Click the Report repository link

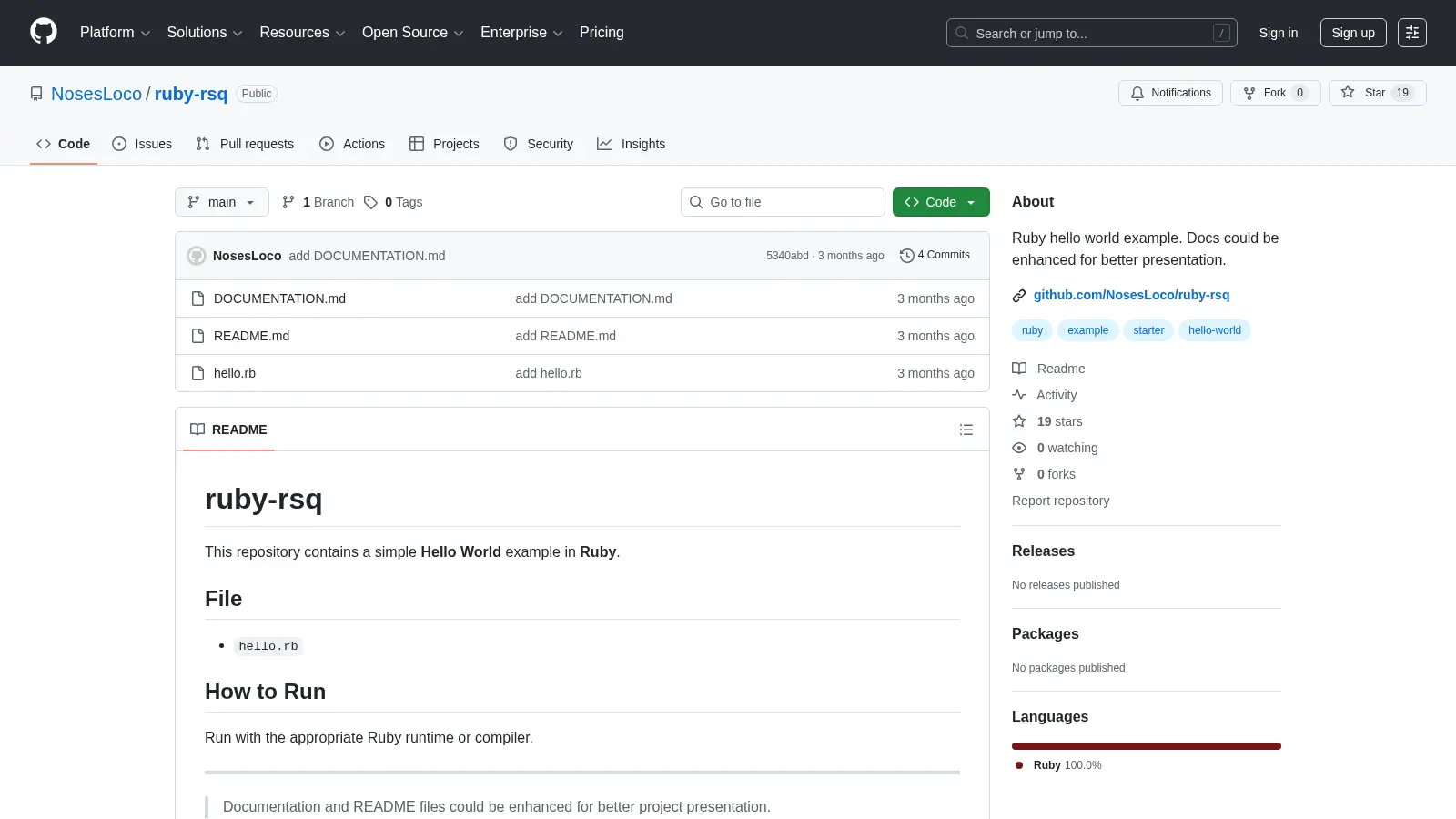[x=1060, y=500]
